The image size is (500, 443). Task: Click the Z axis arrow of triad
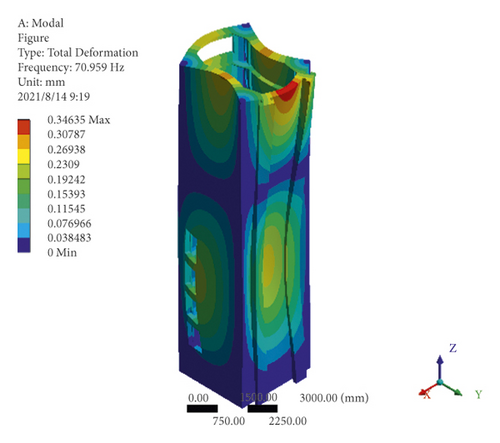pyautogui.click(x=440, y=367)
